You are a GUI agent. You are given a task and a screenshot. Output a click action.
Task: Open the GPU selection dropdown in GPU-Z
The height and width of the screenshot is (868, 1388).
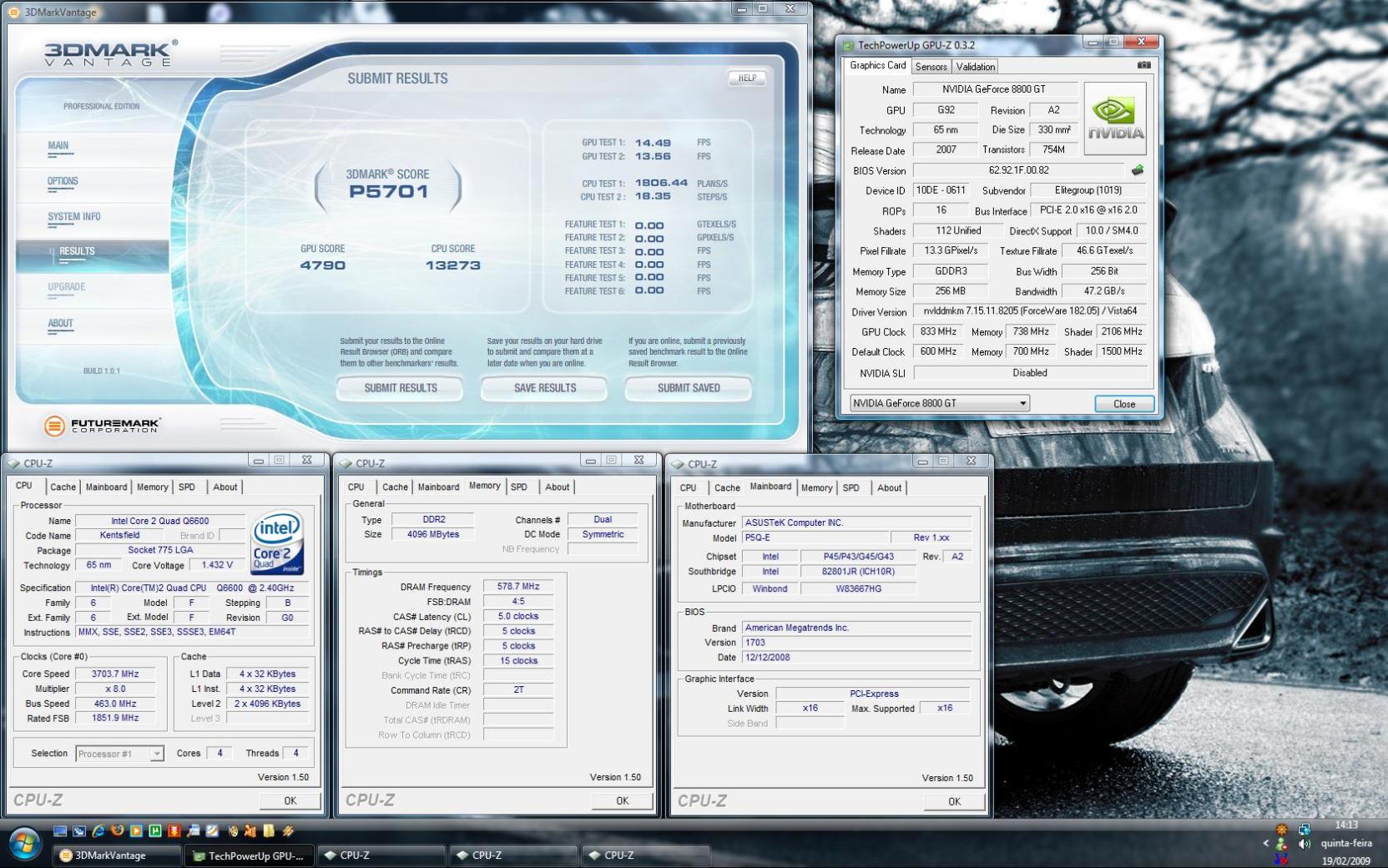click(x=939, y=403)
